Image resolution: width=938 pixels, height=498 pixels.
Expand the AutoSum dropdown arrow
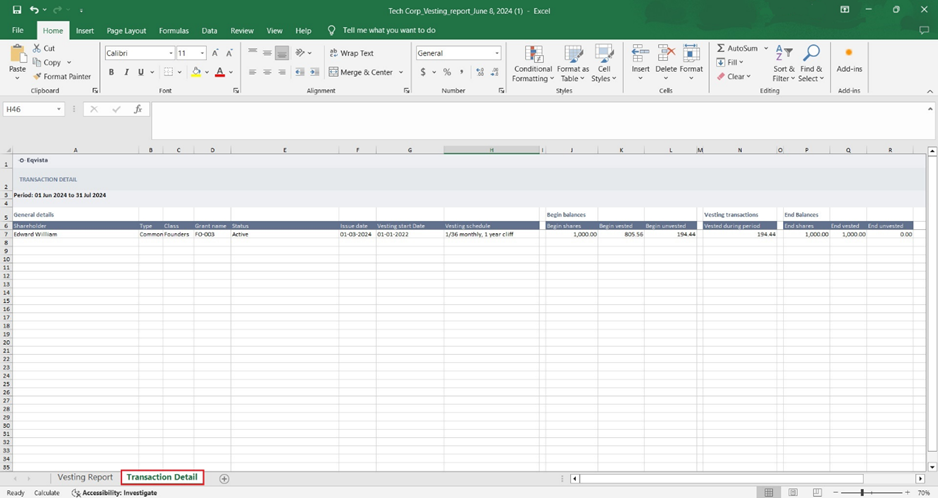click(766, 48)
